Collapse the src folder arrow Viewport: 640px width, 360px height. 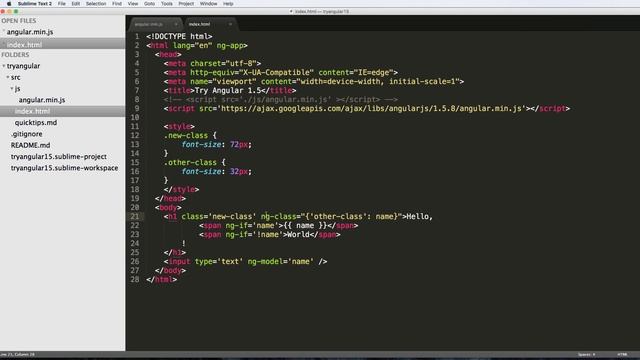point(8,77)
